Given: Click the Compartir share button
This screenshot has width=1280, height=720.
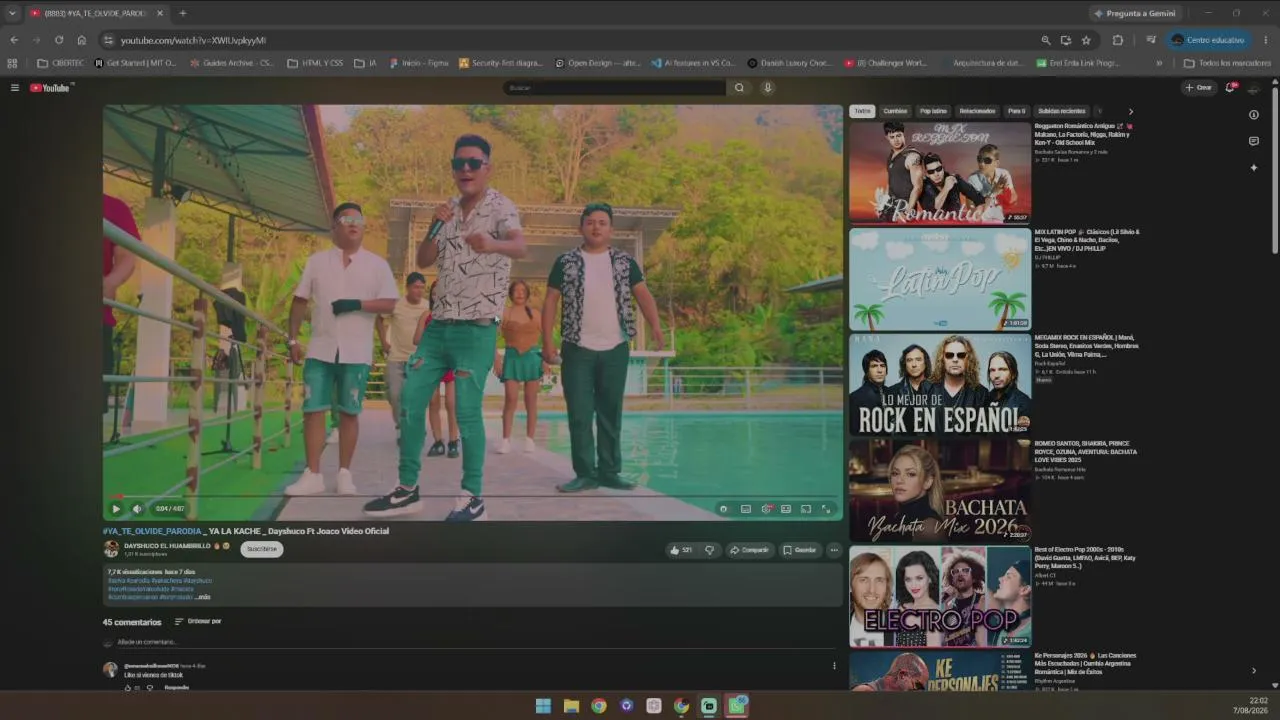Looking at the screenshot, I should point(749,550).
